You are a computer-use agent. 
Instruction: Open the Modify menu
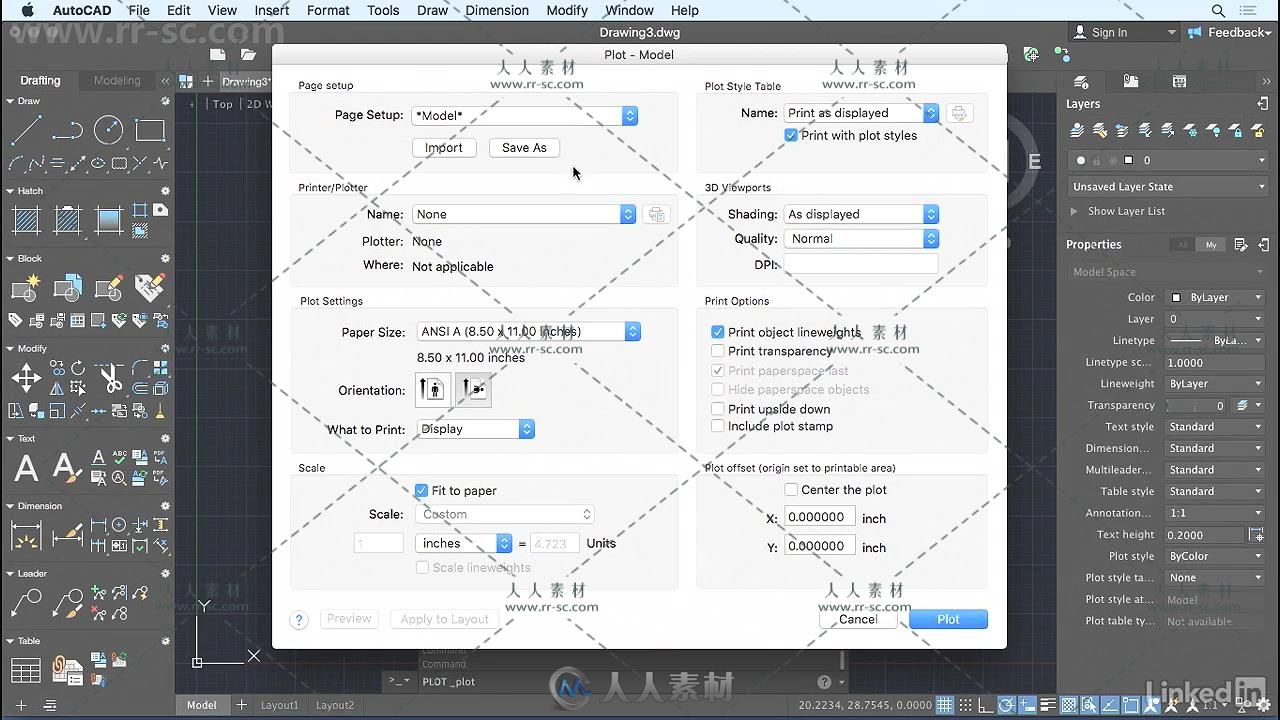[x=567, y=10]
